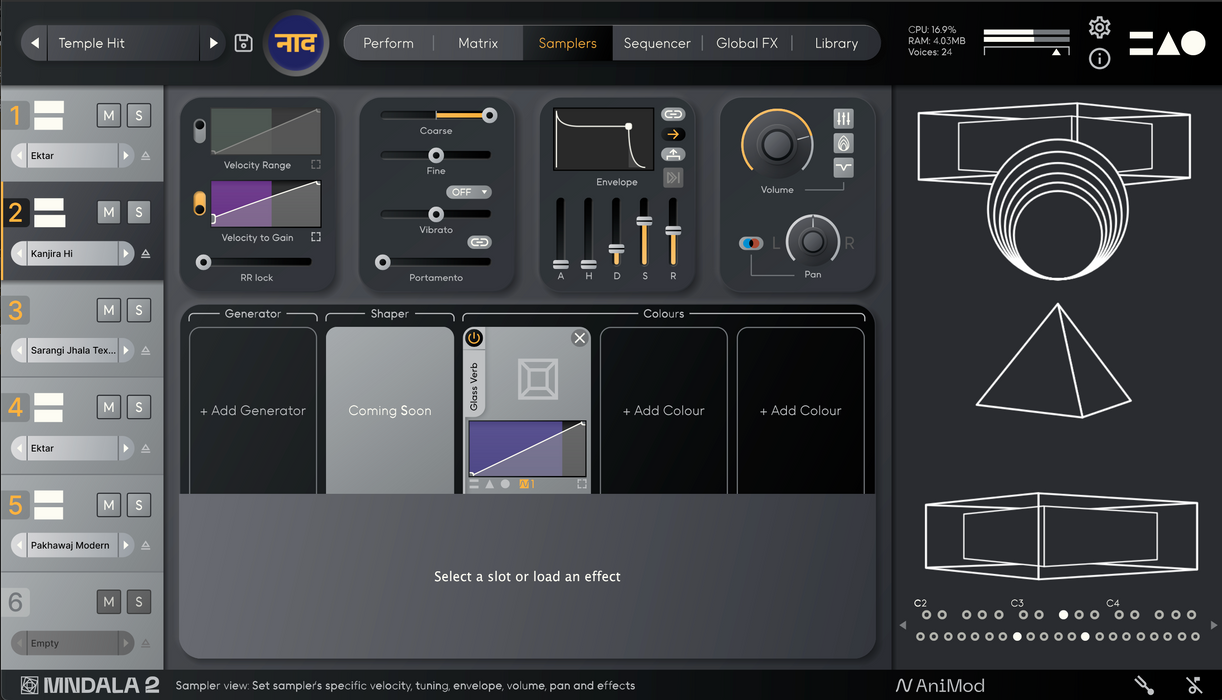Eject the Kanjira Hi sample in sampler 2
The height and width of the screenshot is (700, 1222).
pos(146,254)
